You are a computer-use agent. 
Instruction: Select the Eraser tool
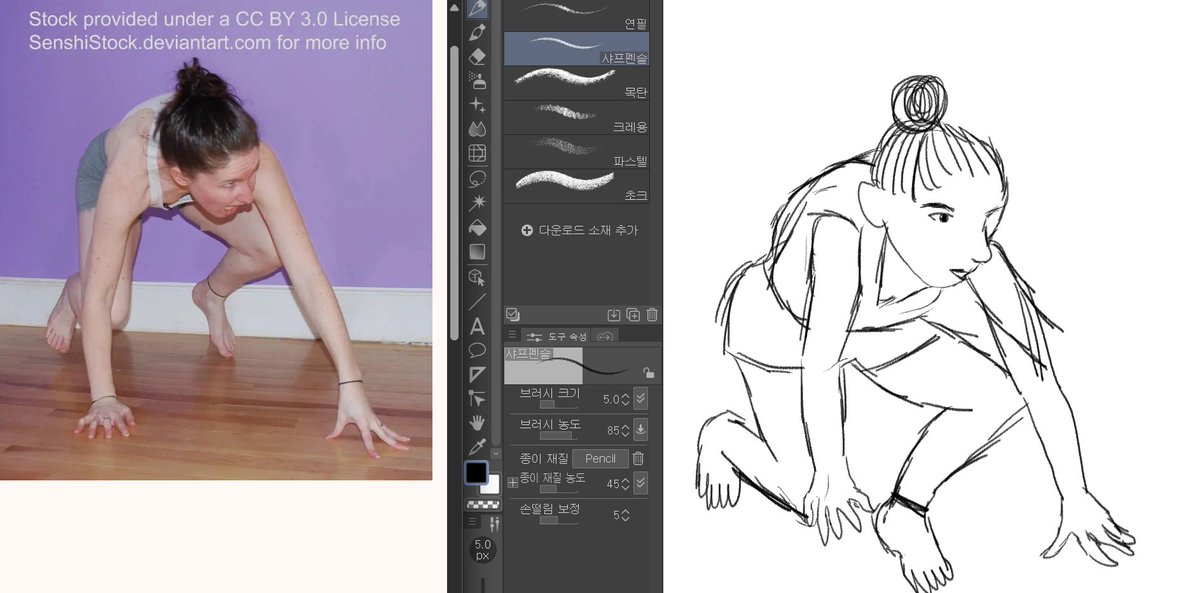tap(477, 57)
